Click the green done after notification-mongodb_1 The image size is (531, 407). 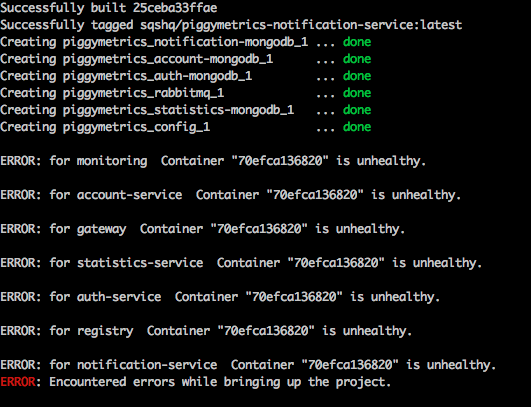click(x=357, y=42)
